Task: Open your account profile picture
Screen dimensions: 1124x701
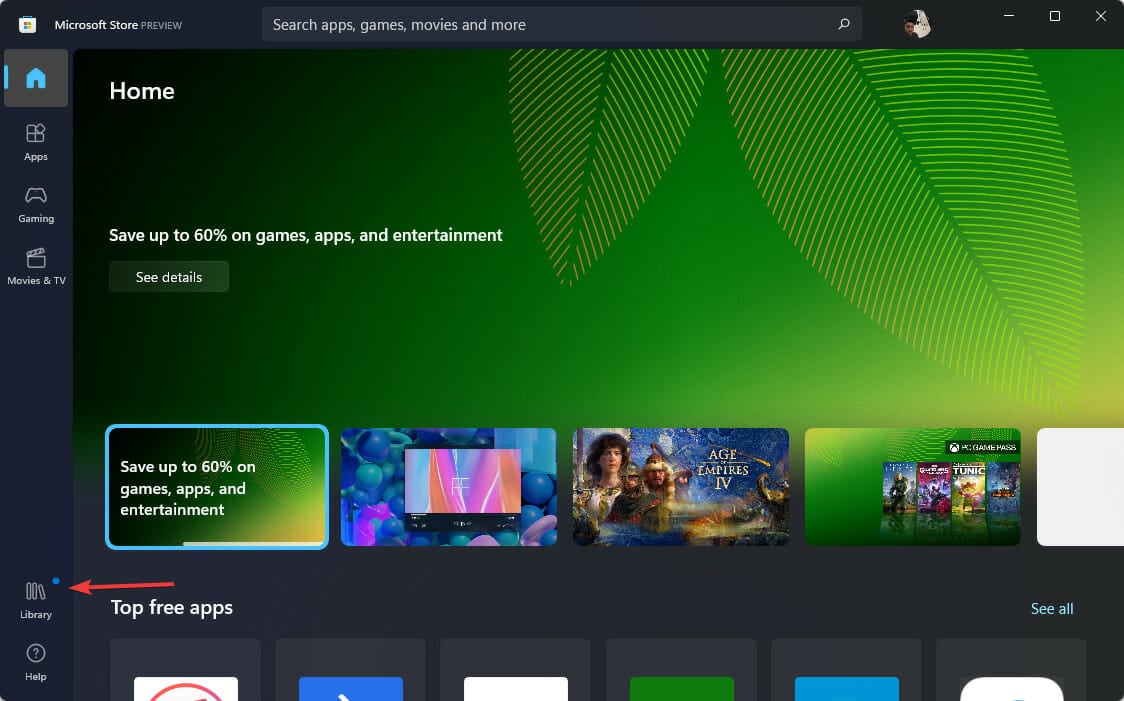Action: coord(918,24)
